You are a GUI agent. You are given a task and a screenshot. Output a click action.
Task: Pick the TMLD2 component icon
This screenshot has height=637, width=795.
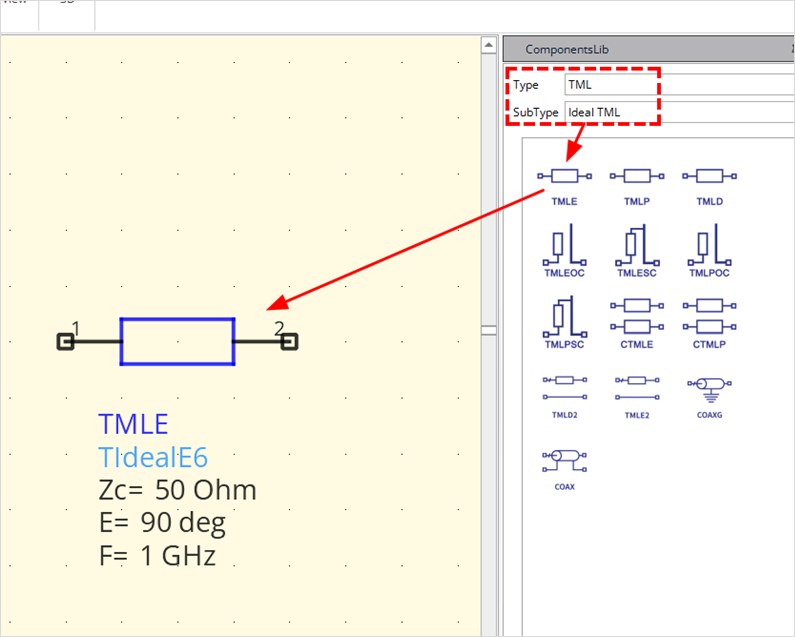click(564, 397)
